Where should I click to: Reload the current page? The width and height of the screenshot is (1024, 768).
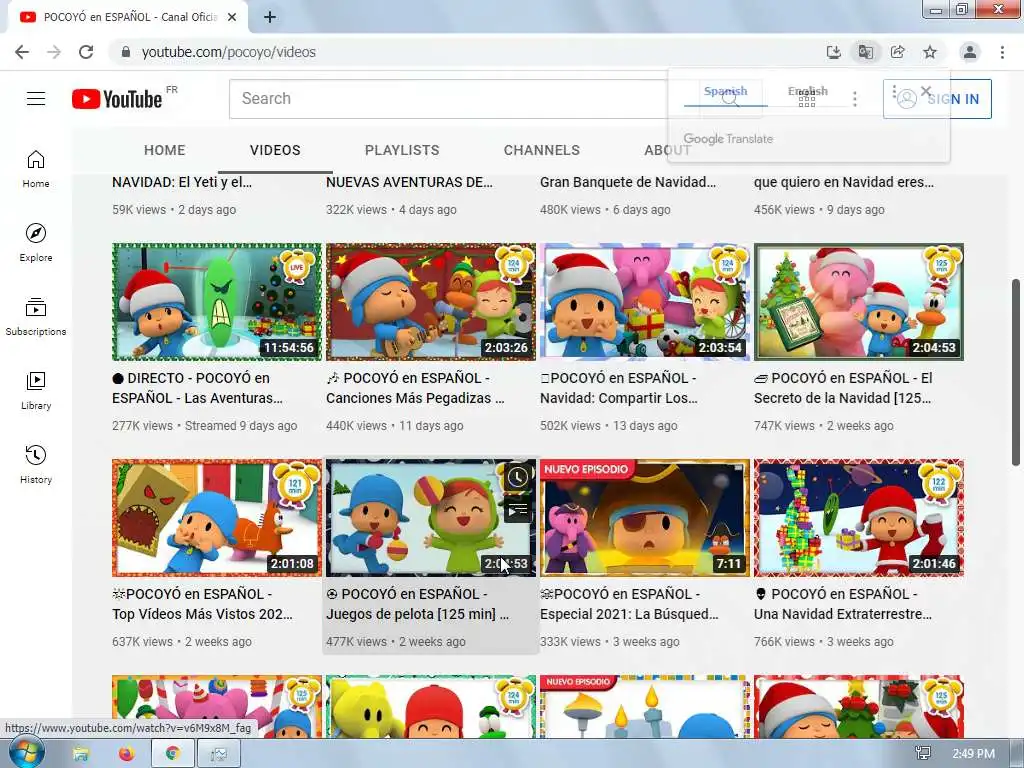(x=86, y=52)
